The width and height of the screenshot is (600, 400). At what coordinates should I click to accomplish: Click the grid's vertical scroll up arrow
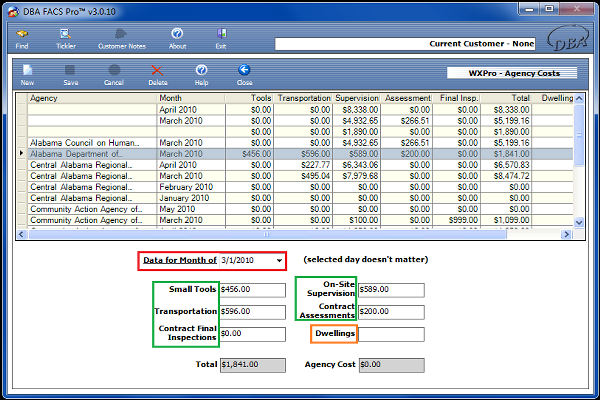click(579, 99)
